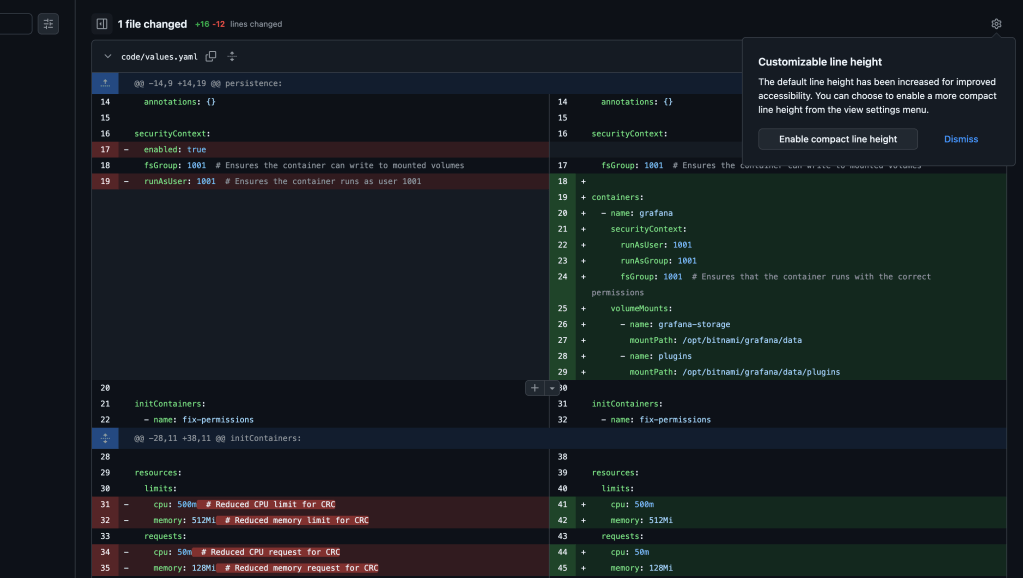Select added line 'volumeMounts:'
Screen dimensions: 1023x578
tap(641, 309)
